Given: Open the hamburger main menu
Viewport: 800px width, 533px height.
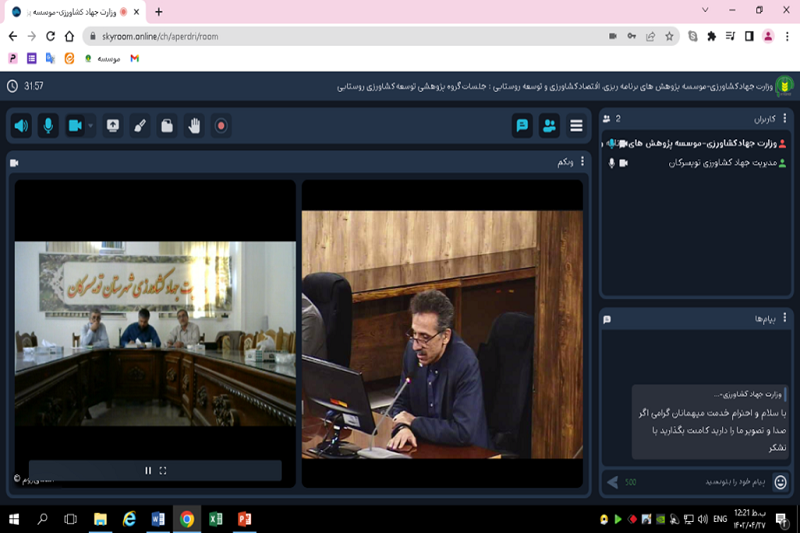Looking at the screenshot, I should 576,126.
